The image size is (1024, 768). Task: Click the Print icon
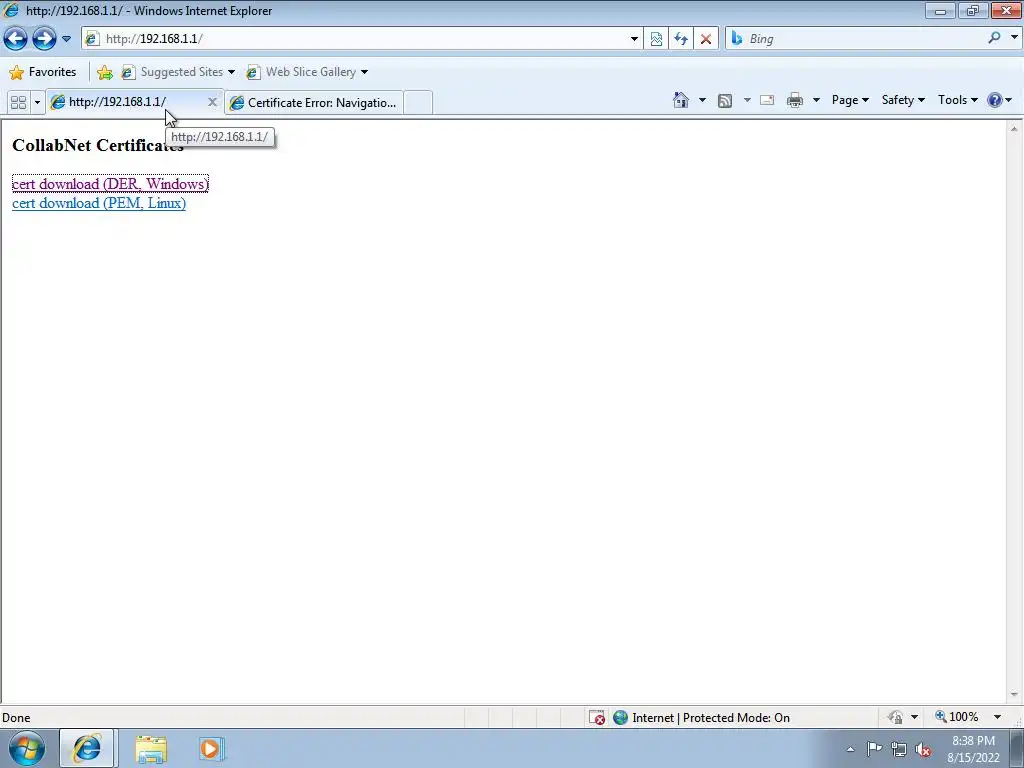(x=795, y=100)
